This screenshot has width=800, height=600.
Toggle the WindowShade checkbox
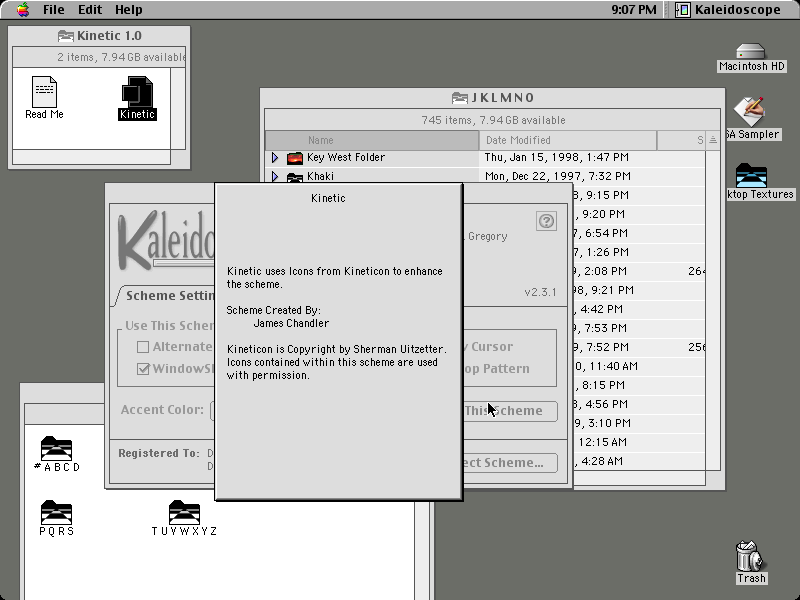(143, 368)
